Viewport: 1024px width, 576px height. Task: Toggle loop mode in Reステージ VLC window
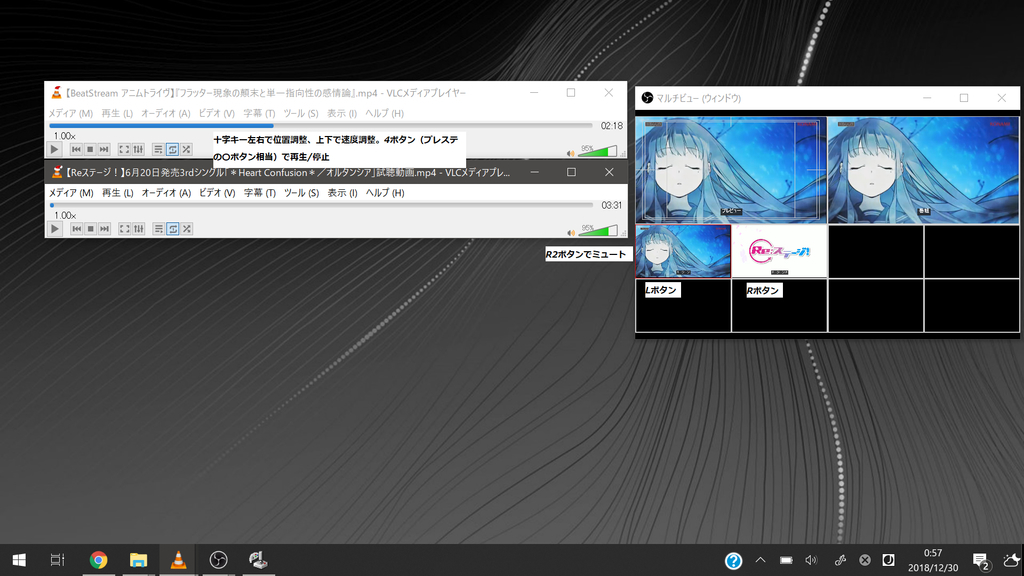(172, 229)
